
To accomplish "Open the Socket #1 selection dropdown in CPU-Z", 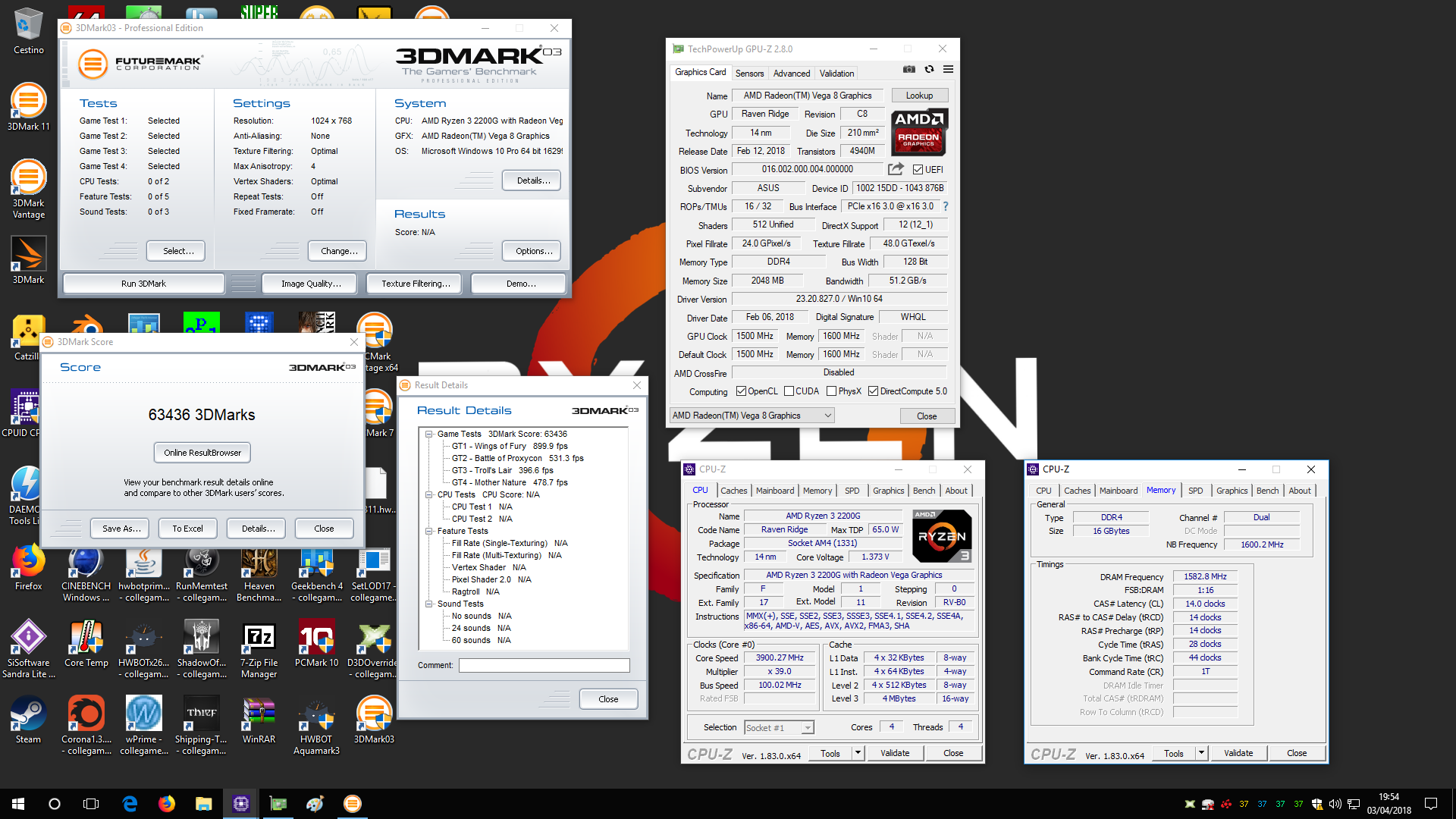I will point(779,727).
